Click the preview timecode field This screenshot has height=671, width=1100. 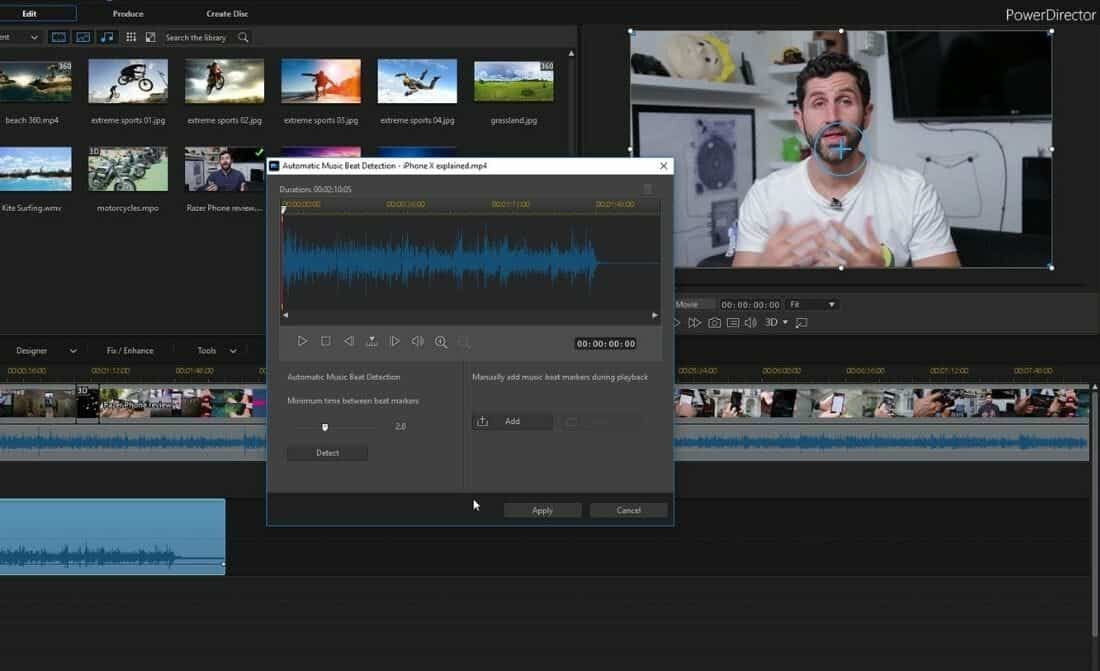(750, 305)
